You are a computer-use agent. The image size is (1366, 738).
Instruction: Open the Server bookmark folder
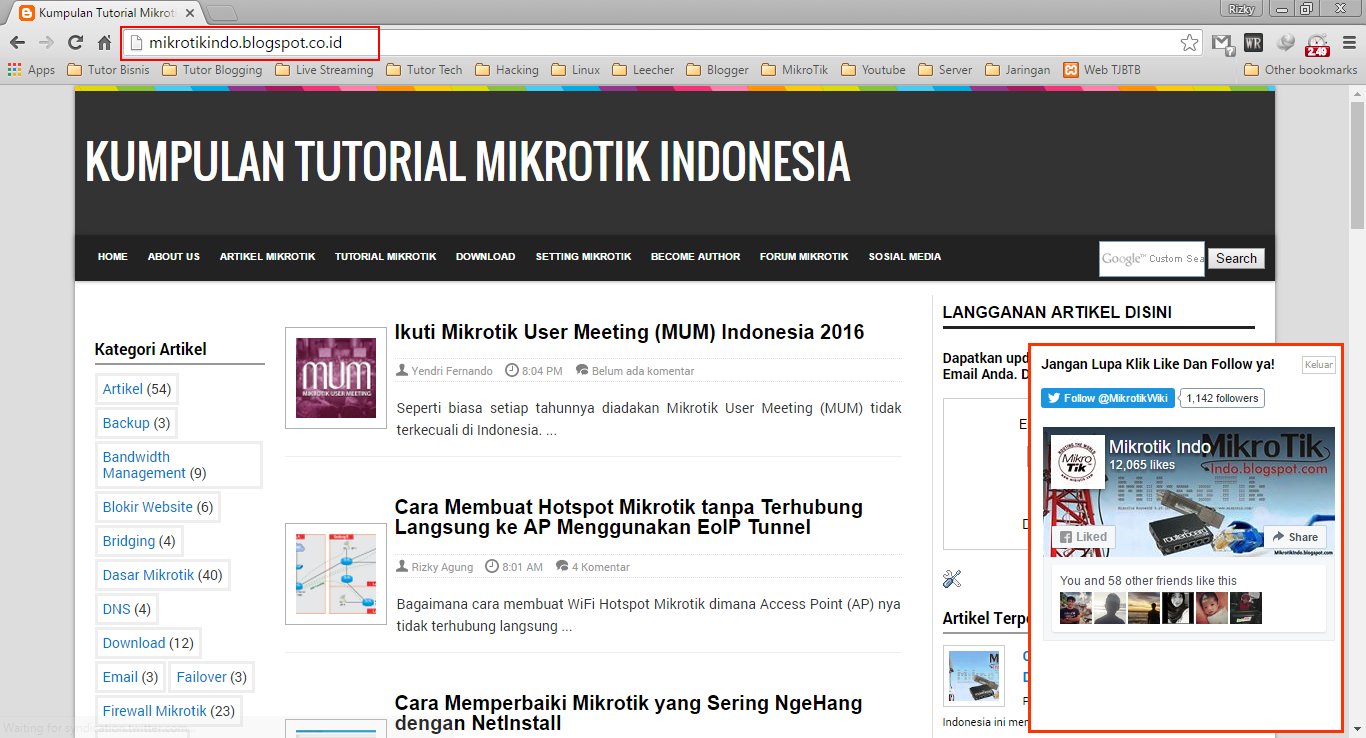tap(945, 70)
